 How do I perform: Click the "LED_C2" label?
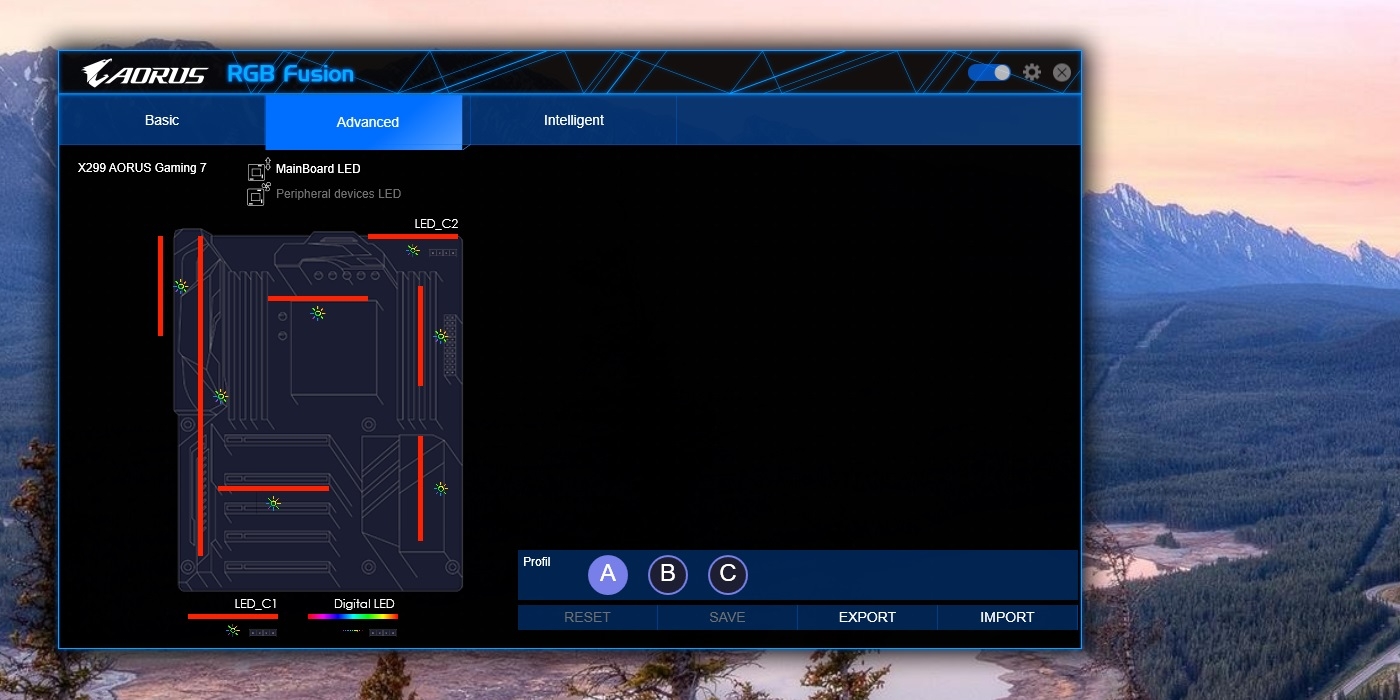click(436, 224)
